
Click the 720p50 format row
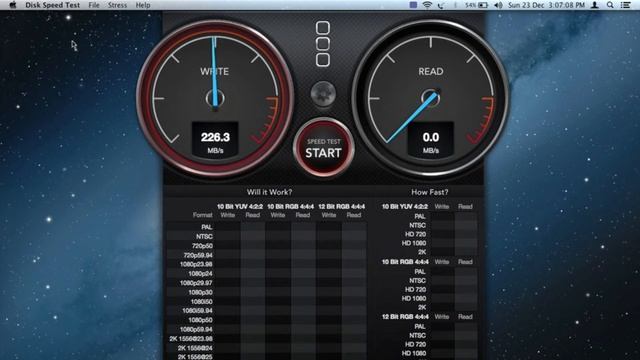tap(267, 245)
